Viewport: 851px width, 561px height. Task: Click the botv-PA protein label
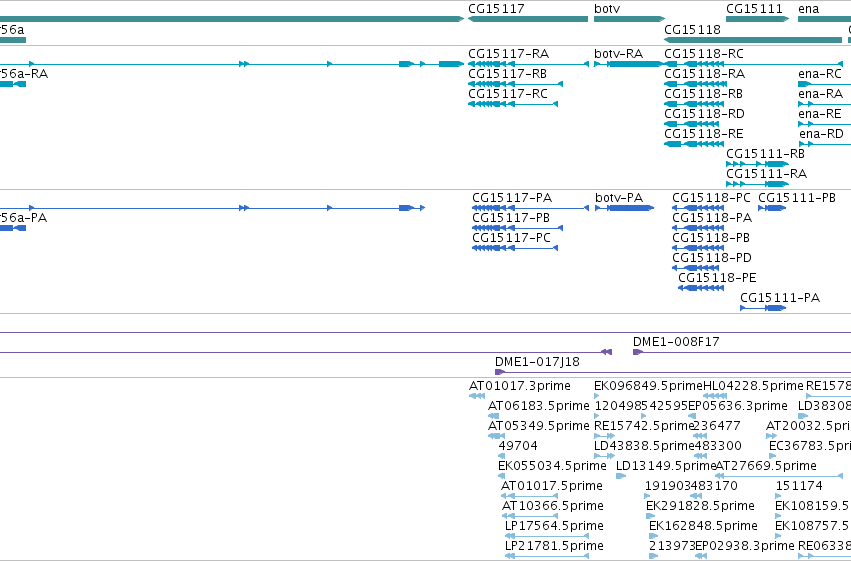pos(619,198)
